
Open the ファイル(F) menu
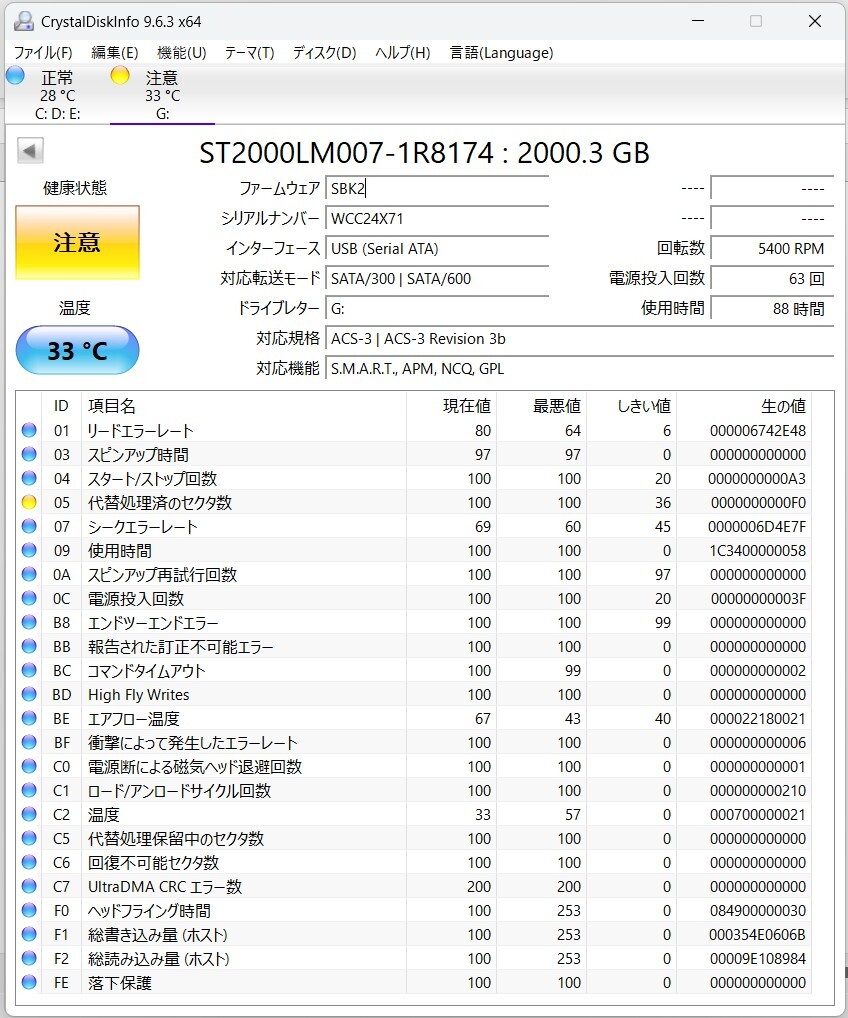tap(43, 53)
